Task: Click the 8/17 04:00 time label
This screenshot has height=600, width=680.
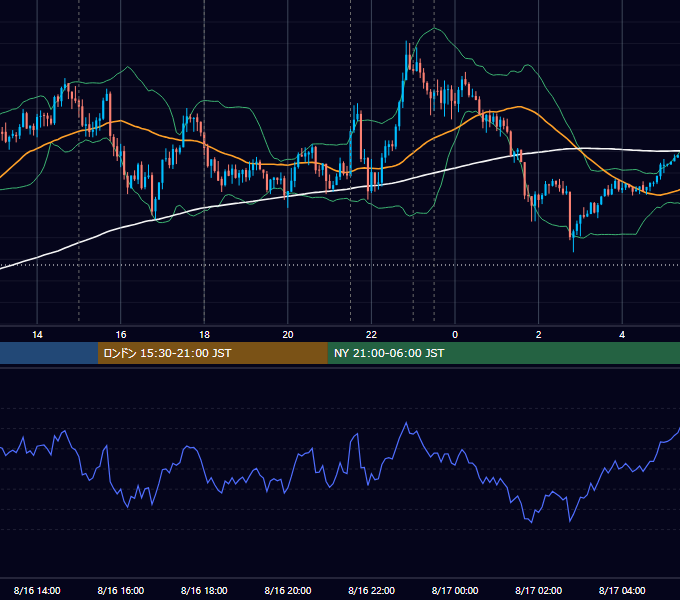Action: (622, 590)
